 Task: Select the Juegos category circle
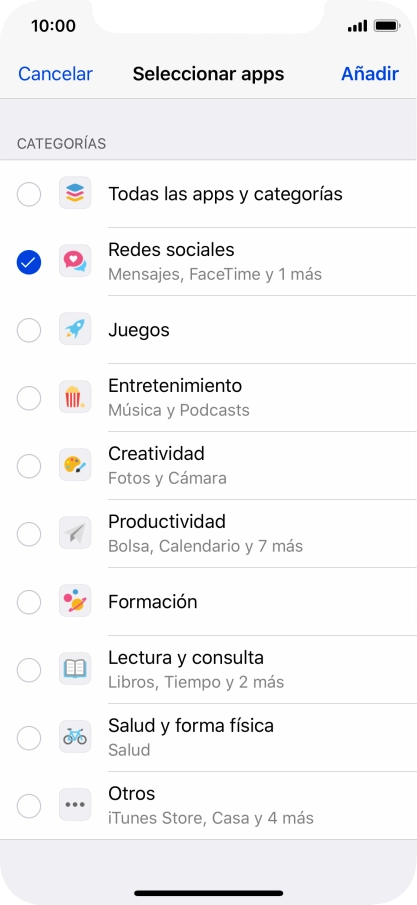pyautogui.click(x=29, y=331)
